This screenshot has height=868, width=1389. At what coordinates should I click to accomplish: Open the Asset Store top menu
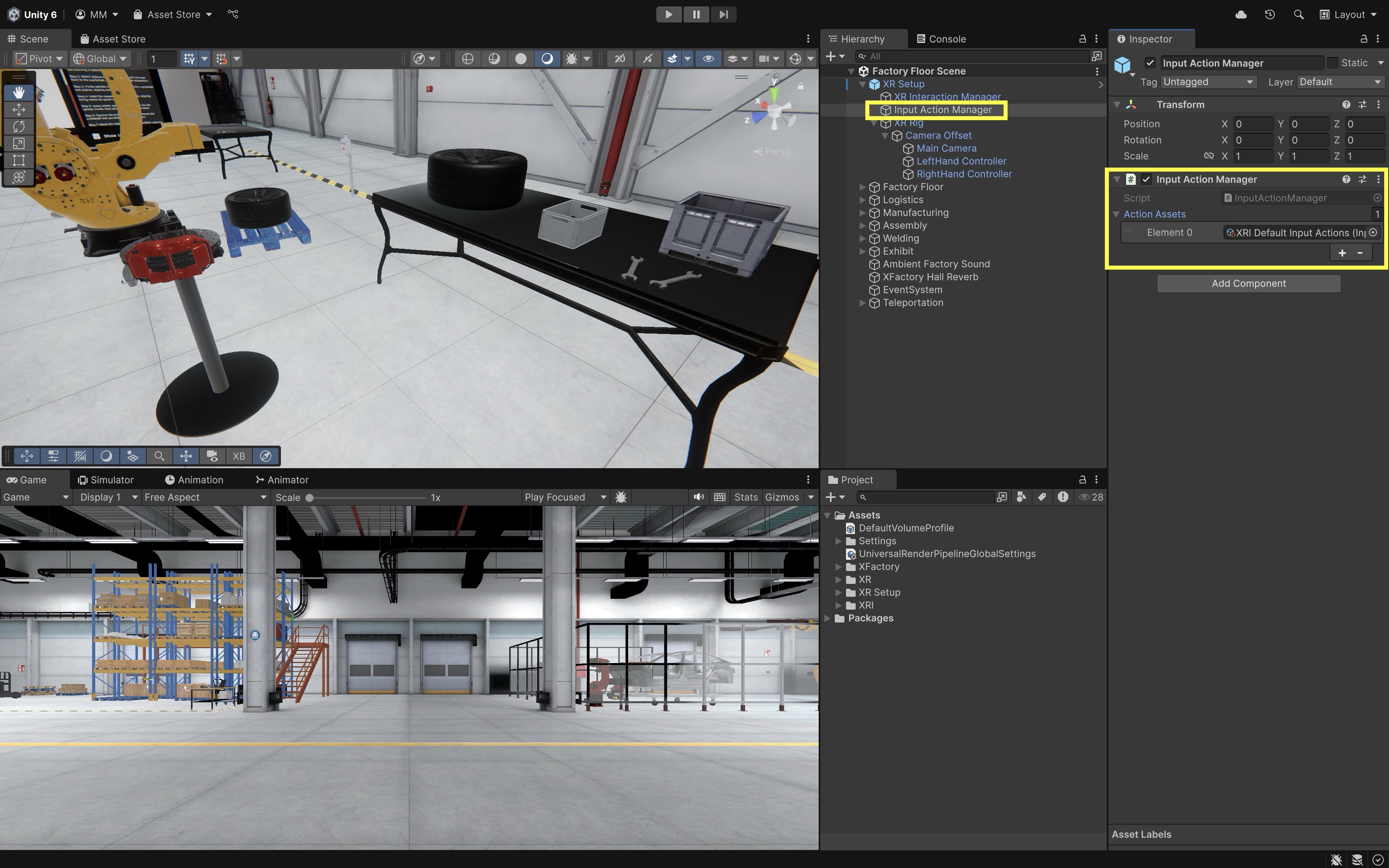pos(172,14)
